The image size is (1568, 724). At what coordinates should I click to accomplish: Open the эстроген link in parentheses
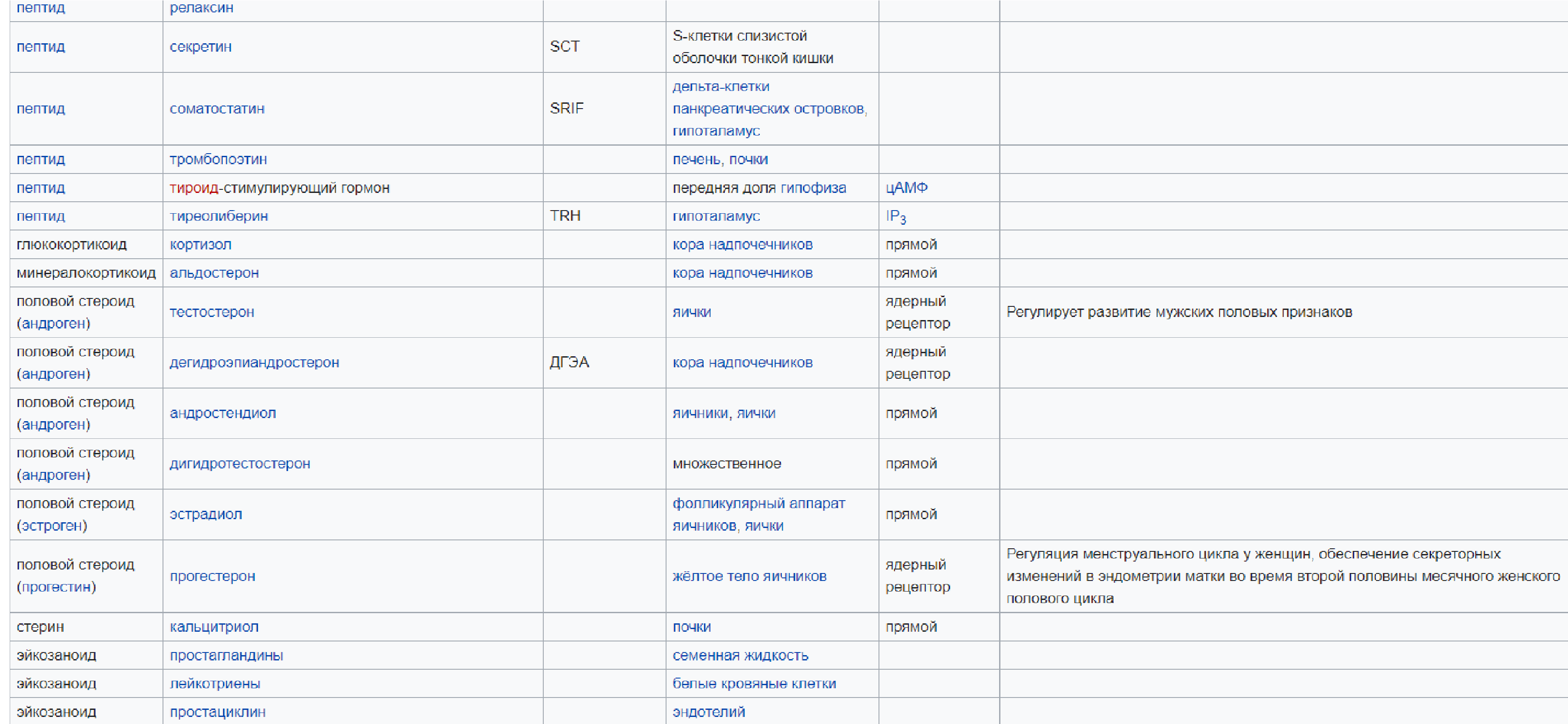(x=52, y=526)
